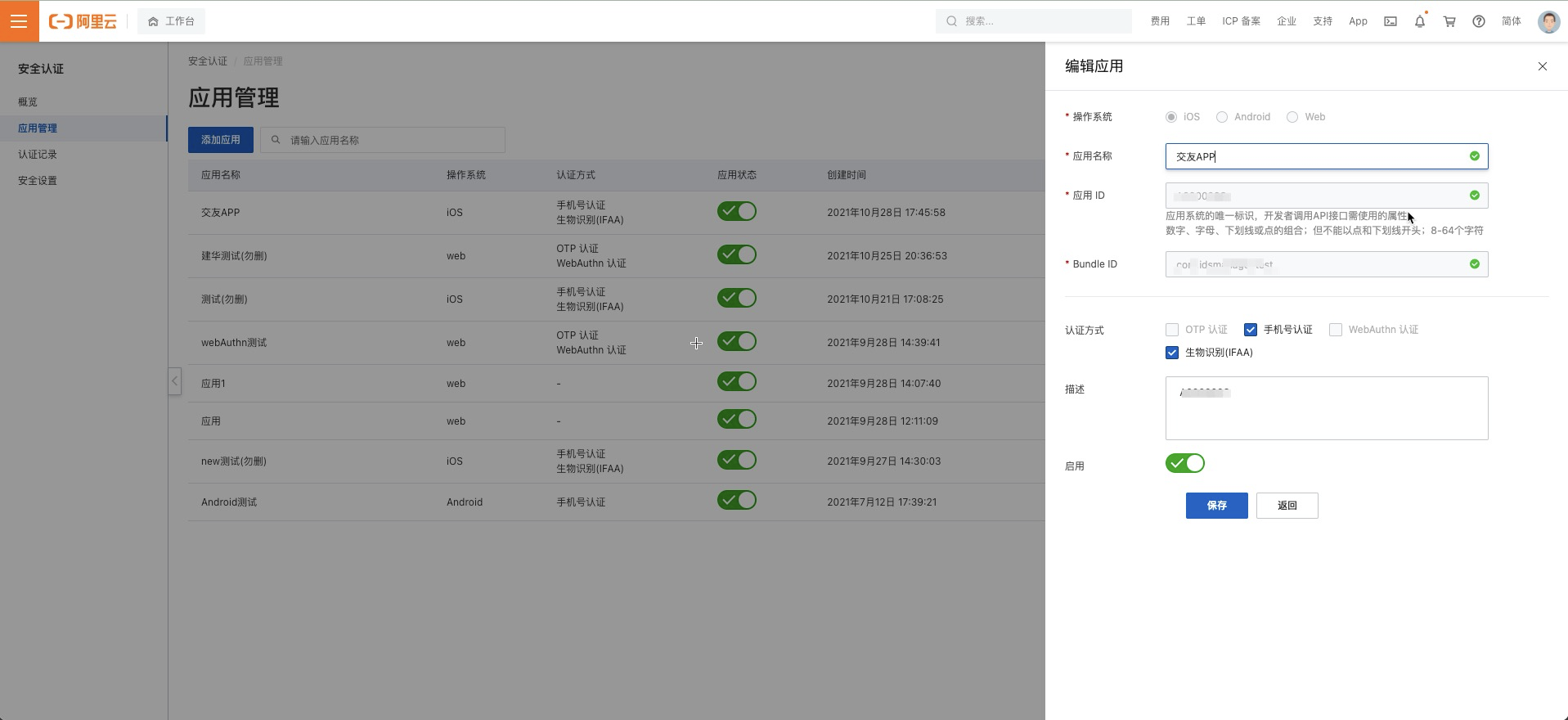The height and width of the screenshot is (720, 1568).
Task: Open the user avatar menu
Action: 1549,21
